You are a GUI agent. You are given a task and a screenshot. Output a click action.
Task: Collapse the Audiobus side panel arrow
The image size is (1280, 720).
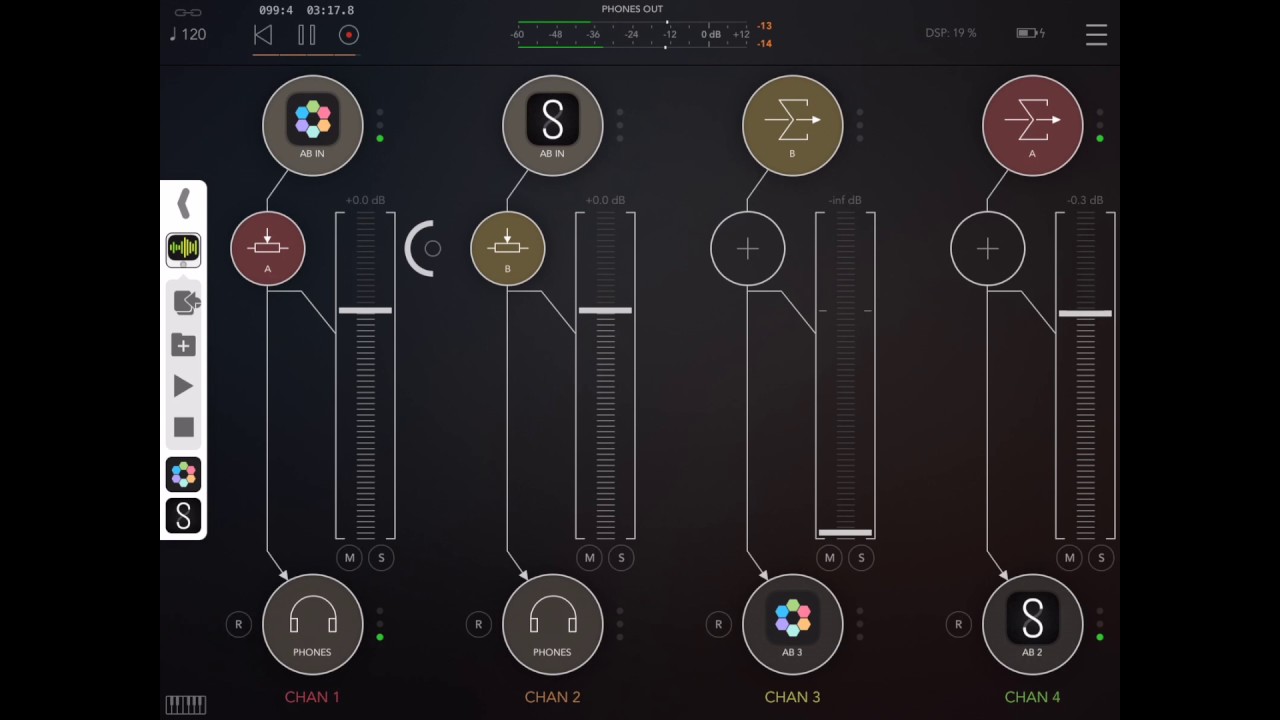pos(183,204)
